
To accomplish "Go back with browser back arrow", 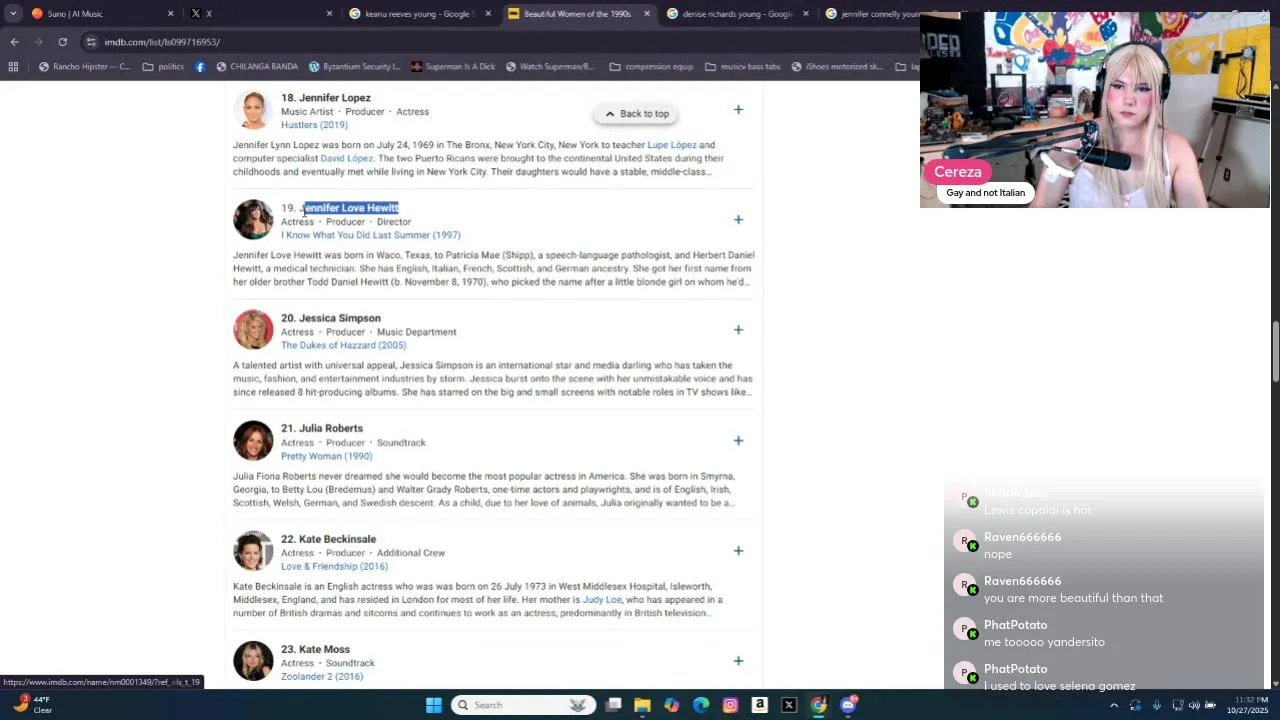I will pos(14,42).
